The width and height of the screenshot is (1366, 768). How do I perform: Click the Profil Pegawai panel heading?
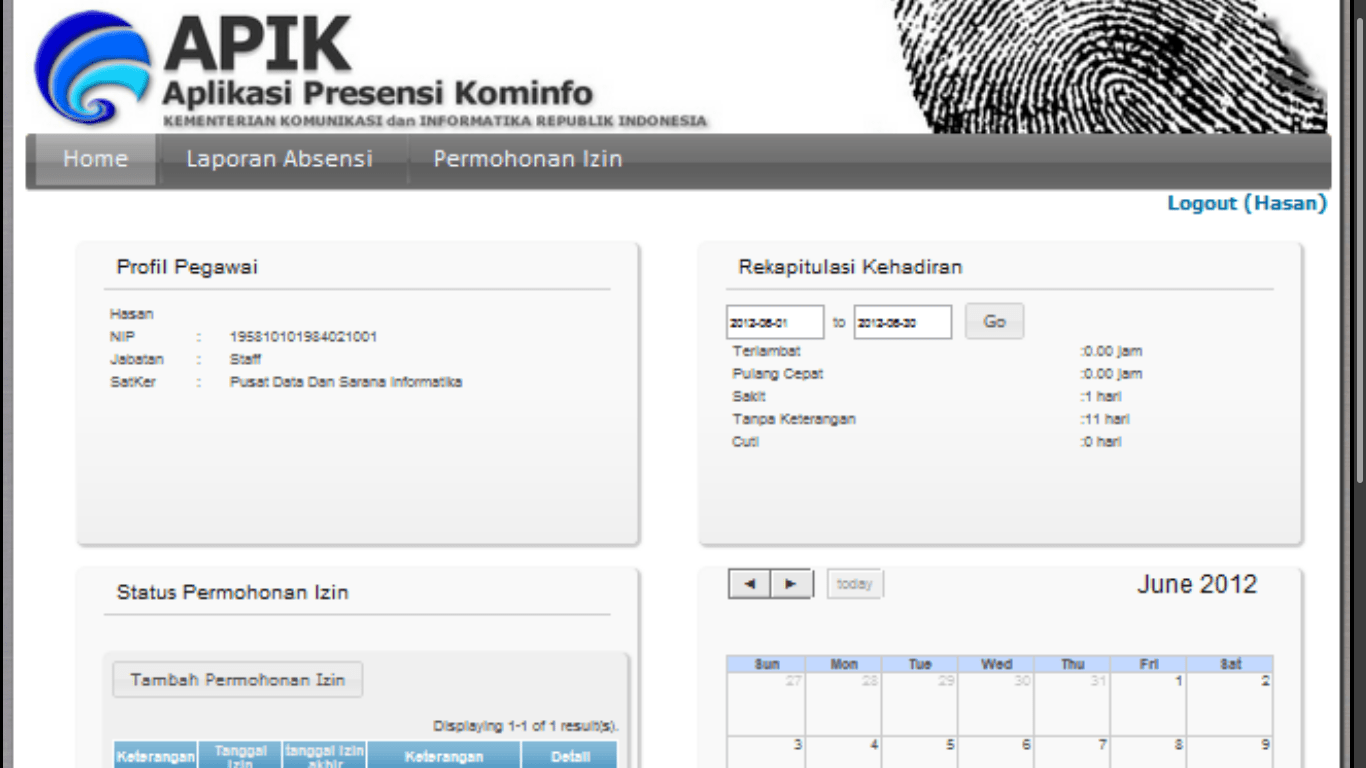click(x=187, y=267)
